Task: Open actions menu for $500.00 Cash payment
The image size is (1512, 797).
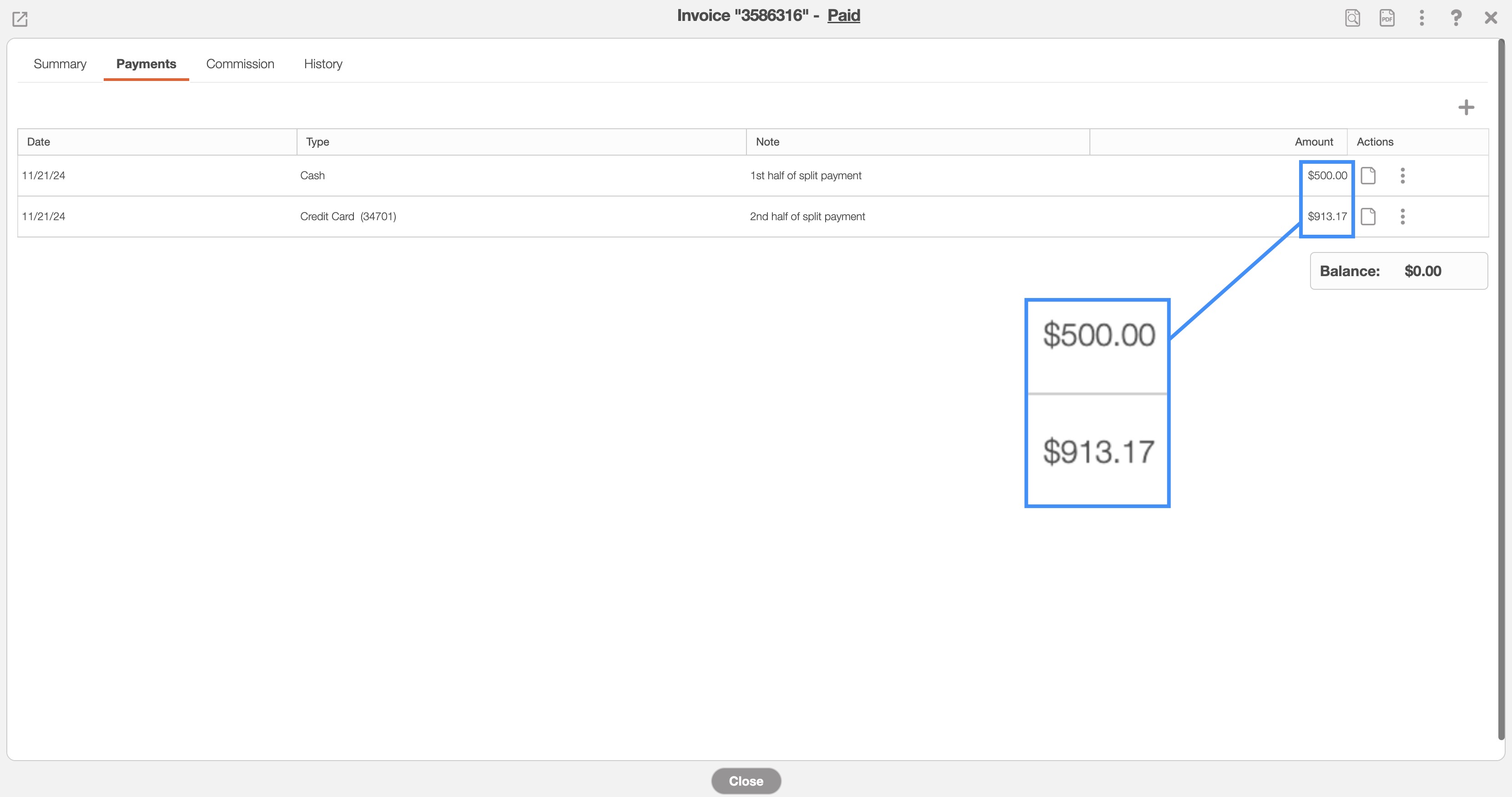Action: pos(1403,176)
